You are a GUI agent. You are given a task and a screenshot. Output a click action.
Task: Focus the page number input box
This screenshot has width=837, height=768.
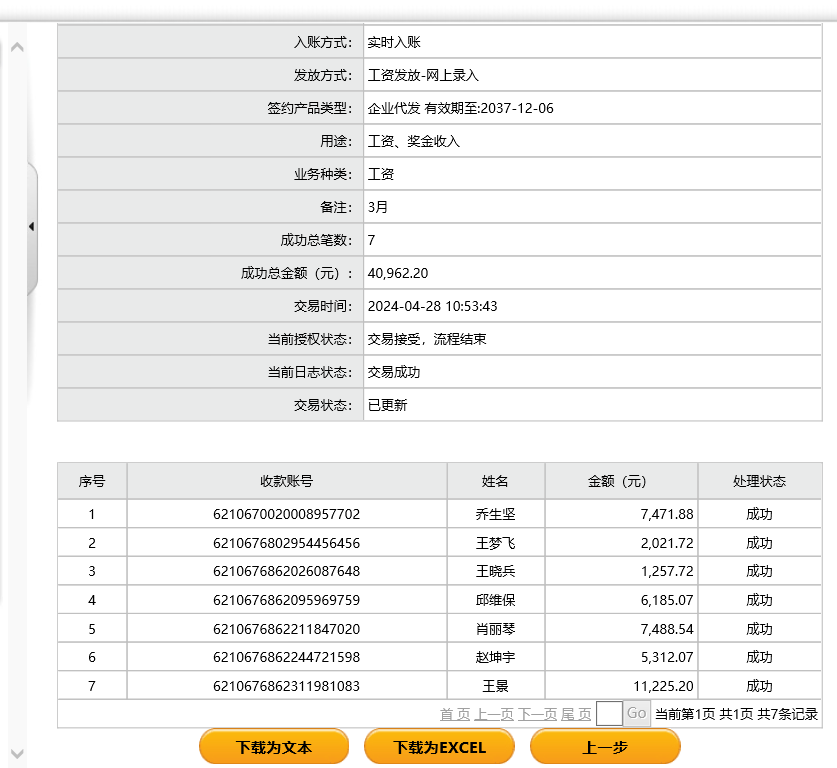pyautogui.click(x=609, y=714)
